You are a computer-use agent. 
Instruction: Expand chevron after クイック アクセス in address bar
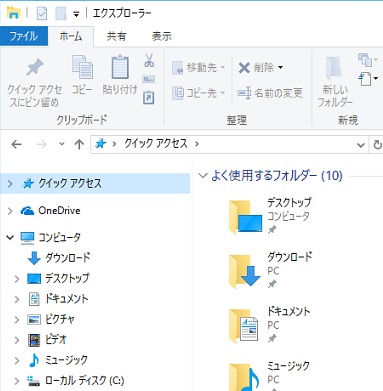pyautogui.click(x=197, y=144)
